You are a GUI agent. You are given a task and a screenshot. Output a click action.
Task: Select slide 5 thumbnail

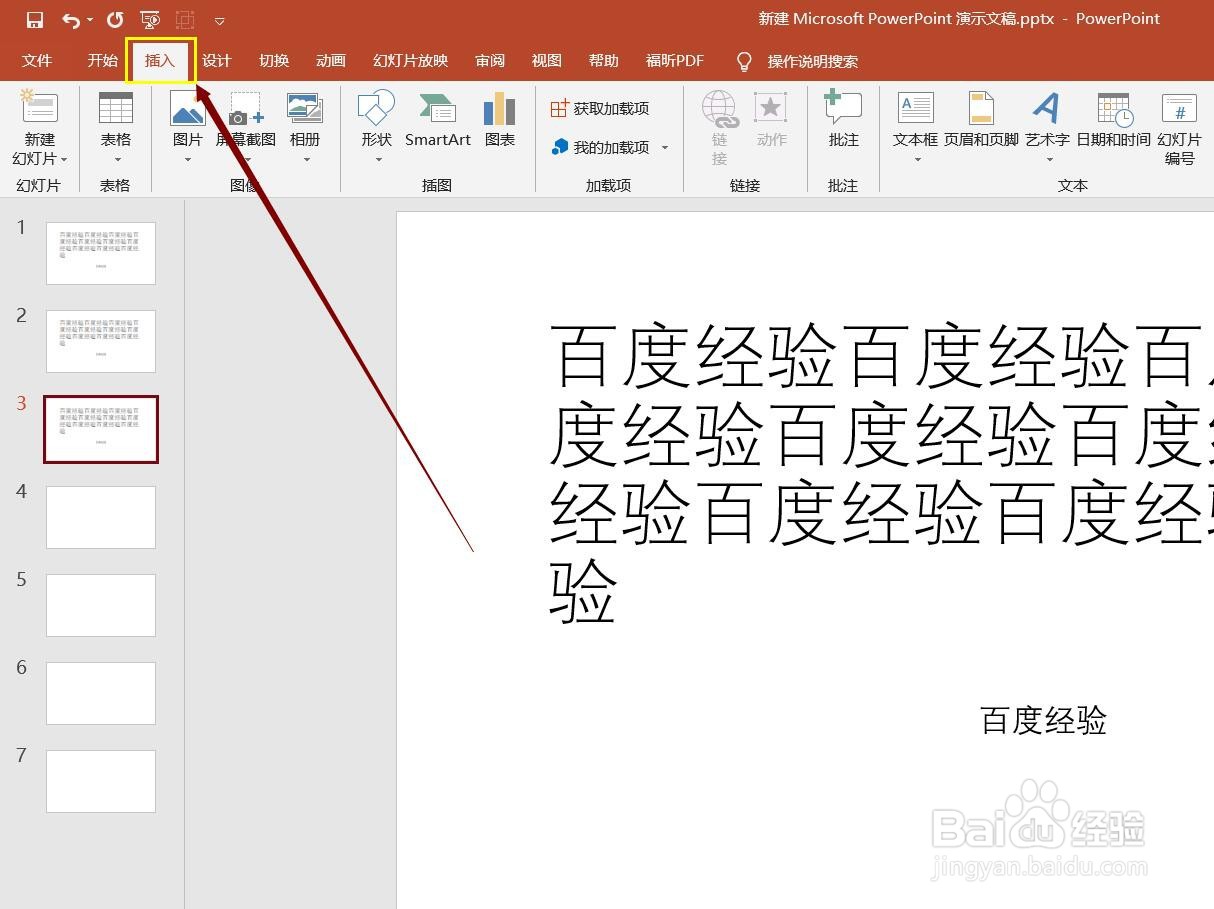[x=101, y=605]
